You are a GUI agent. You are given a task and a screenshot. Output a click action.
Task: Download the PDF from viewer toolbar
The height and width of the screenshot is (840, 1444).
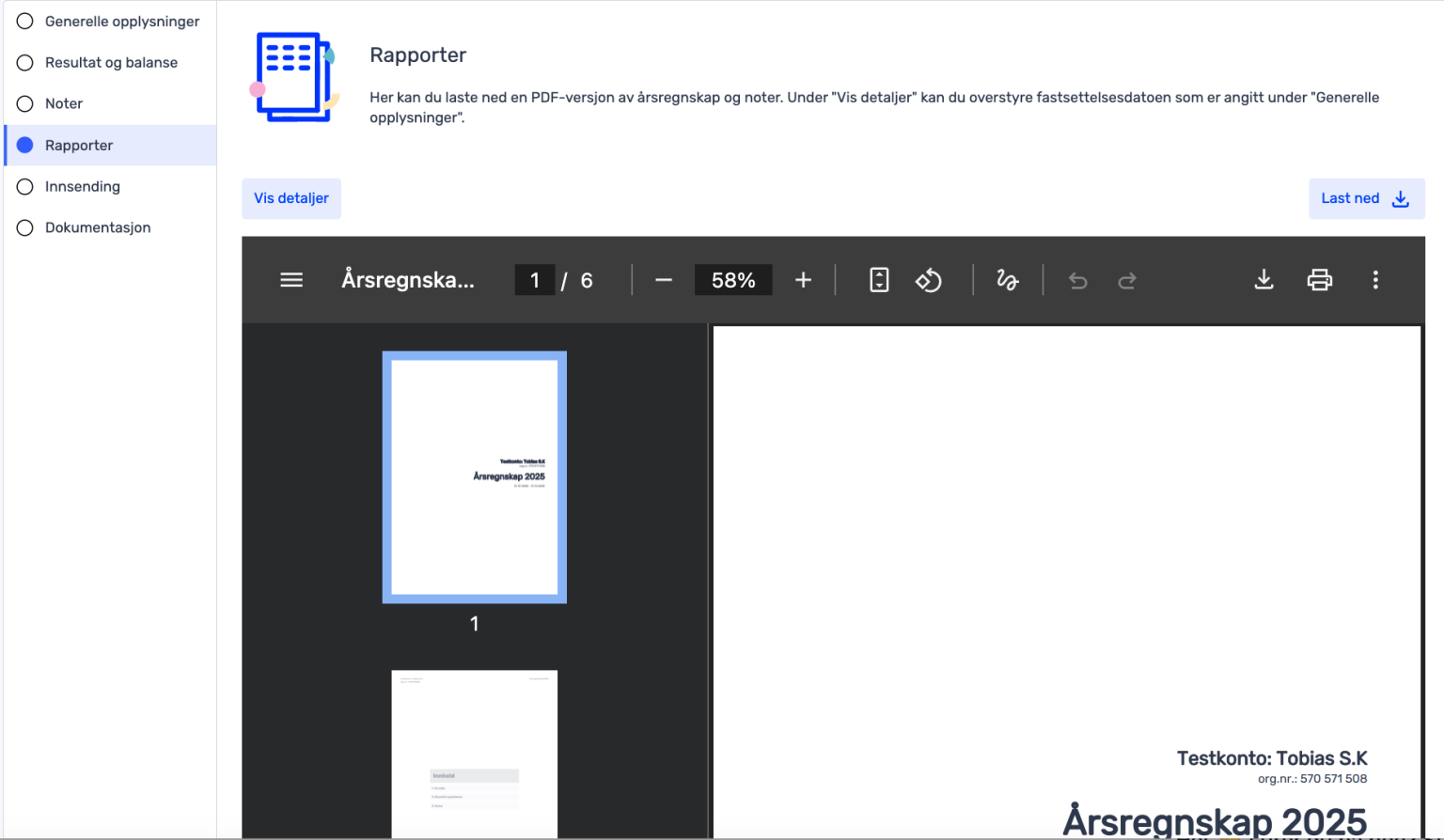[x=1263, y=280]
